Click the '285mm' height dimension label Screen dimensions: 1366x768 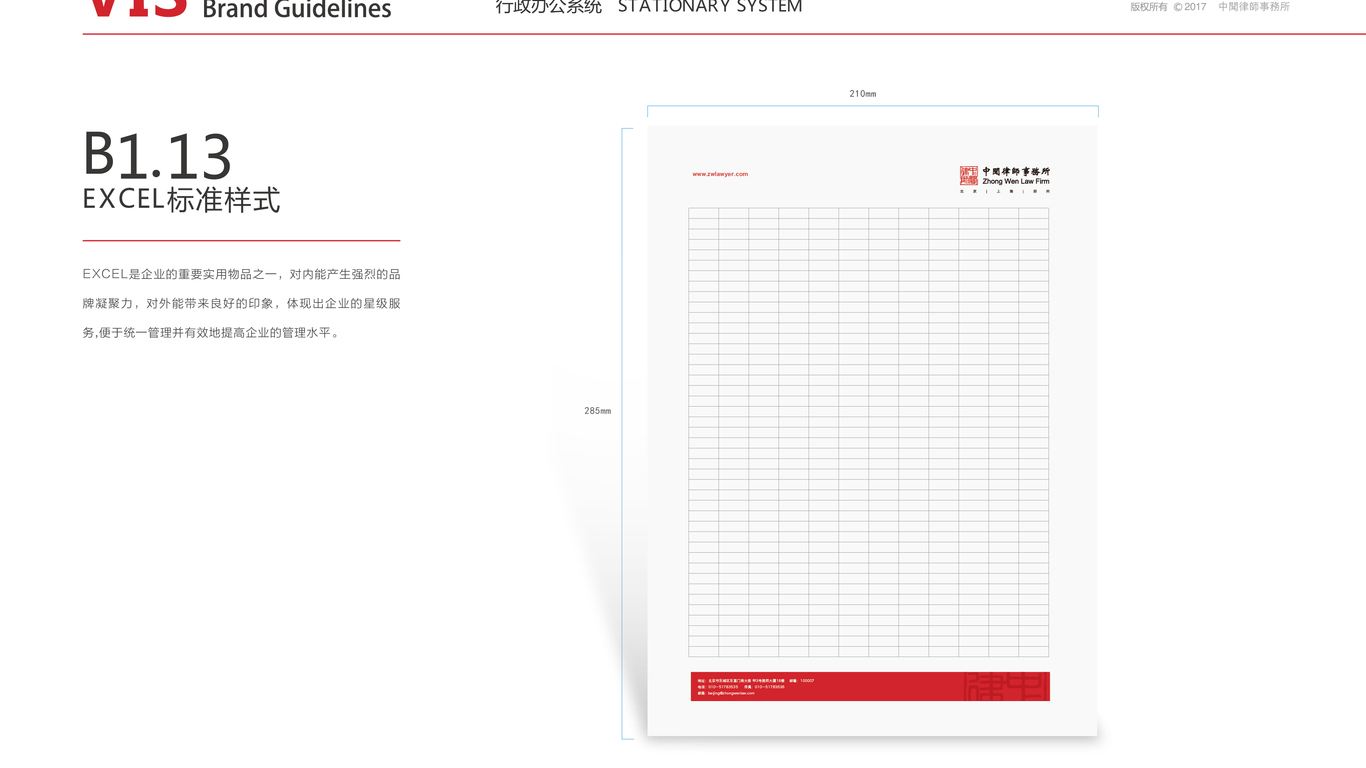coord(598,411)
